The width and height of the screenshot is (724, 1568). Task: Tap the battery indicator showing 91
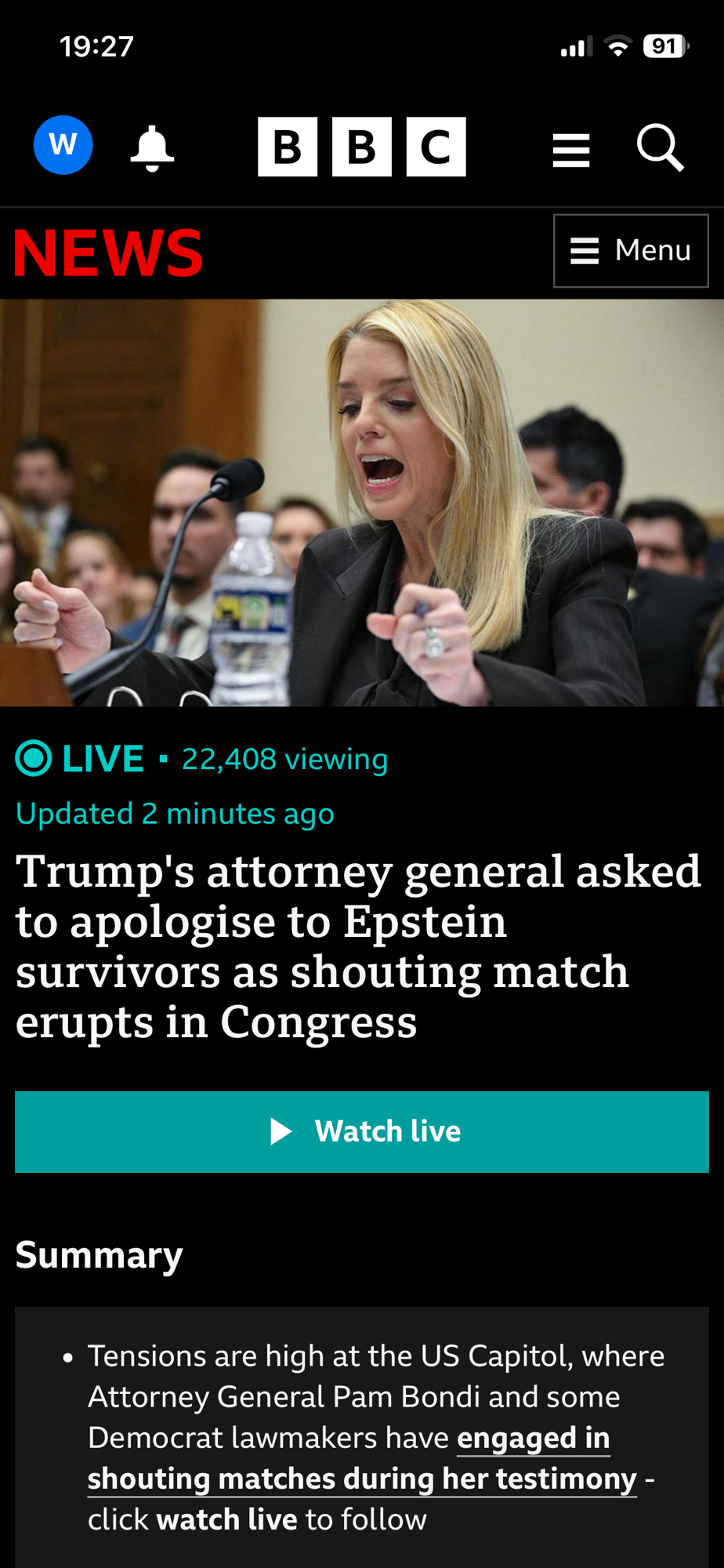coord(666,46)
